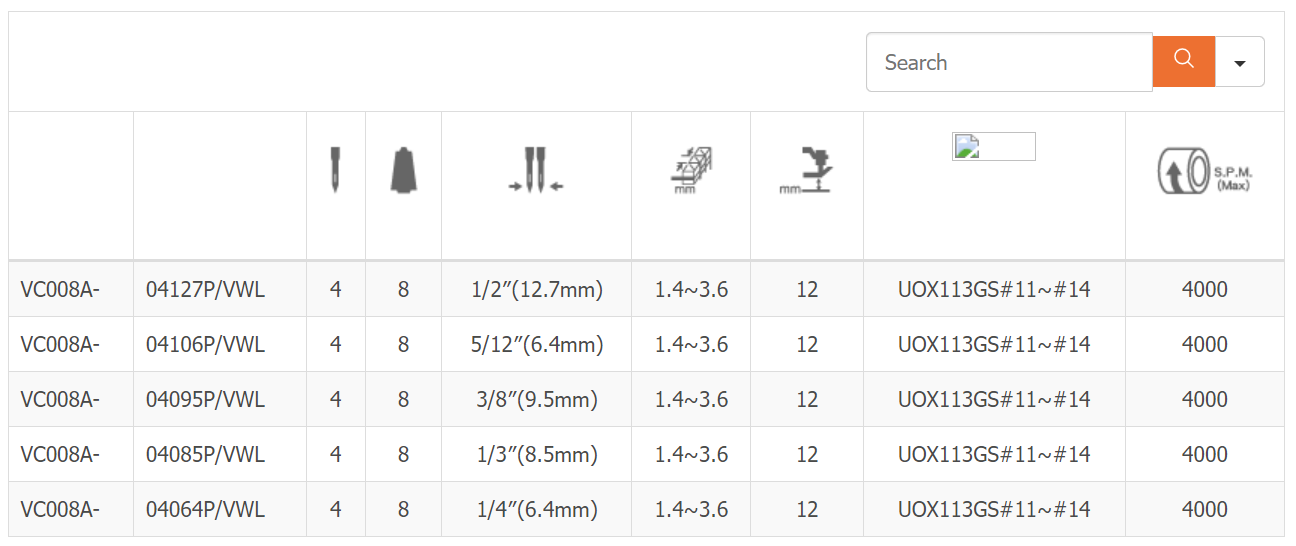Click the thread cone column icon
The height and width of the screenshot is (546, 1296).
pos(403,170)
